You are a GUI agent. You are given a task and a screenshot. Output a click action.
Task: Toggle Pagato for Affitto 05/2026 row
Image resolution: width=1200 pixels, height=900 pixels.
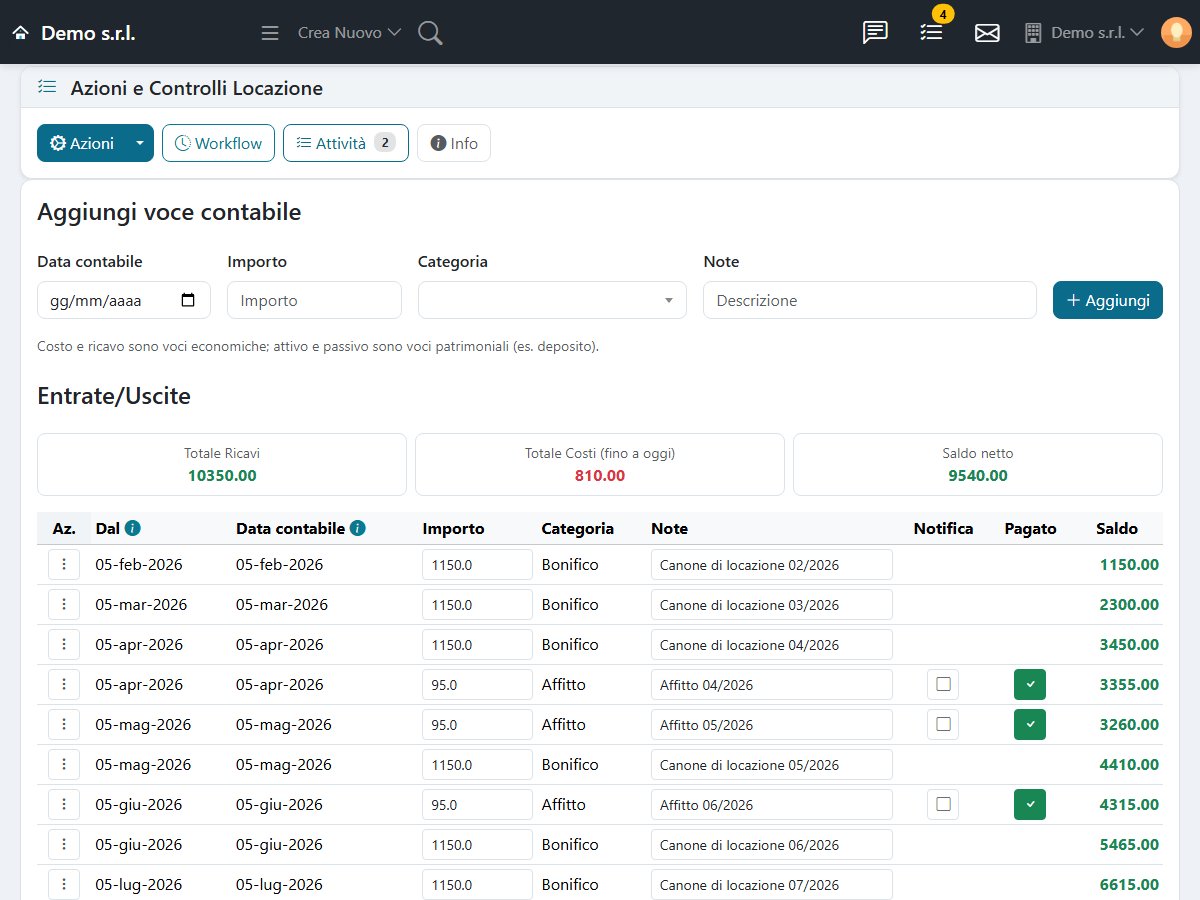point(1030,725)
